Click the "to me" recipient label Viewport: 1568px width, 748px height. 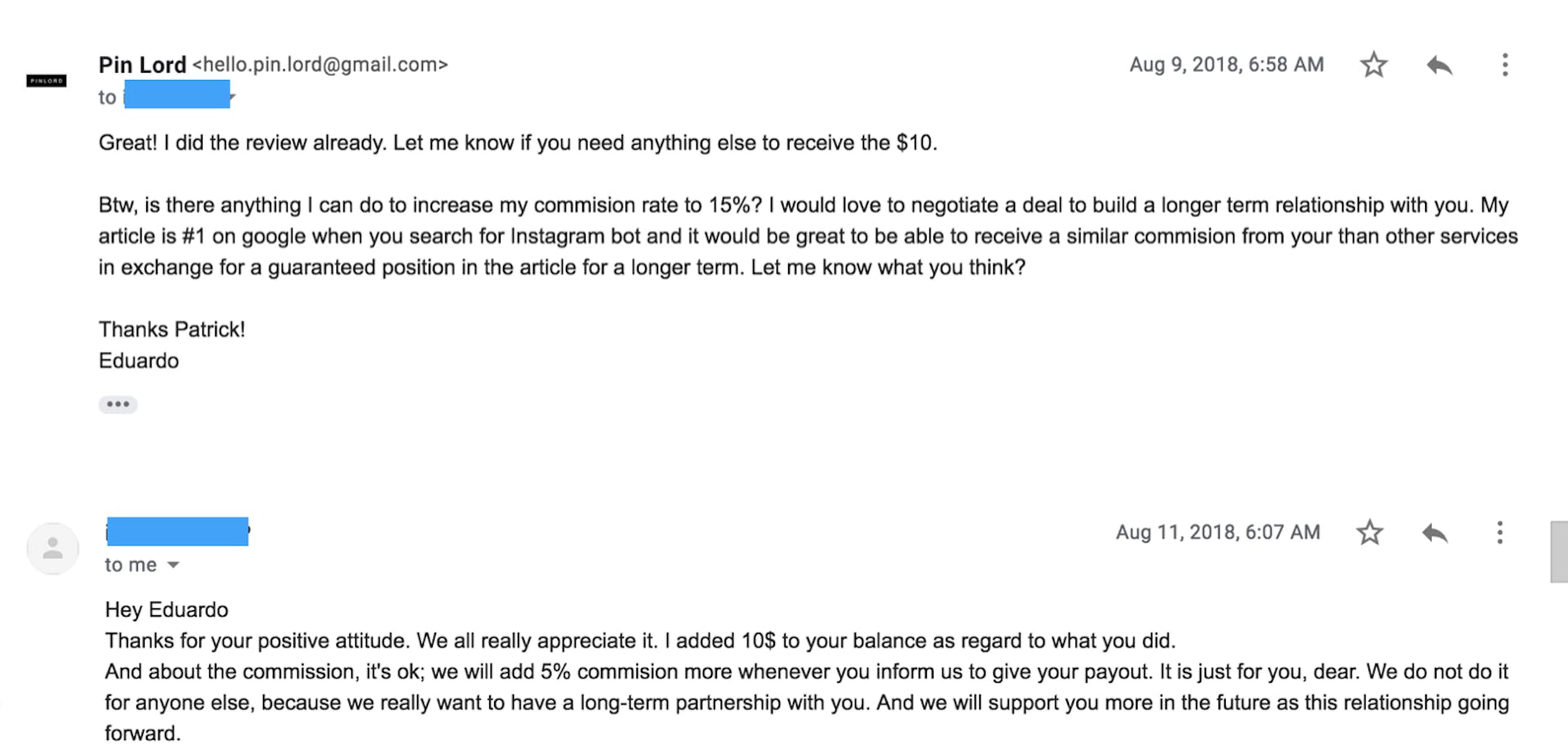click(x=131, y=565)
